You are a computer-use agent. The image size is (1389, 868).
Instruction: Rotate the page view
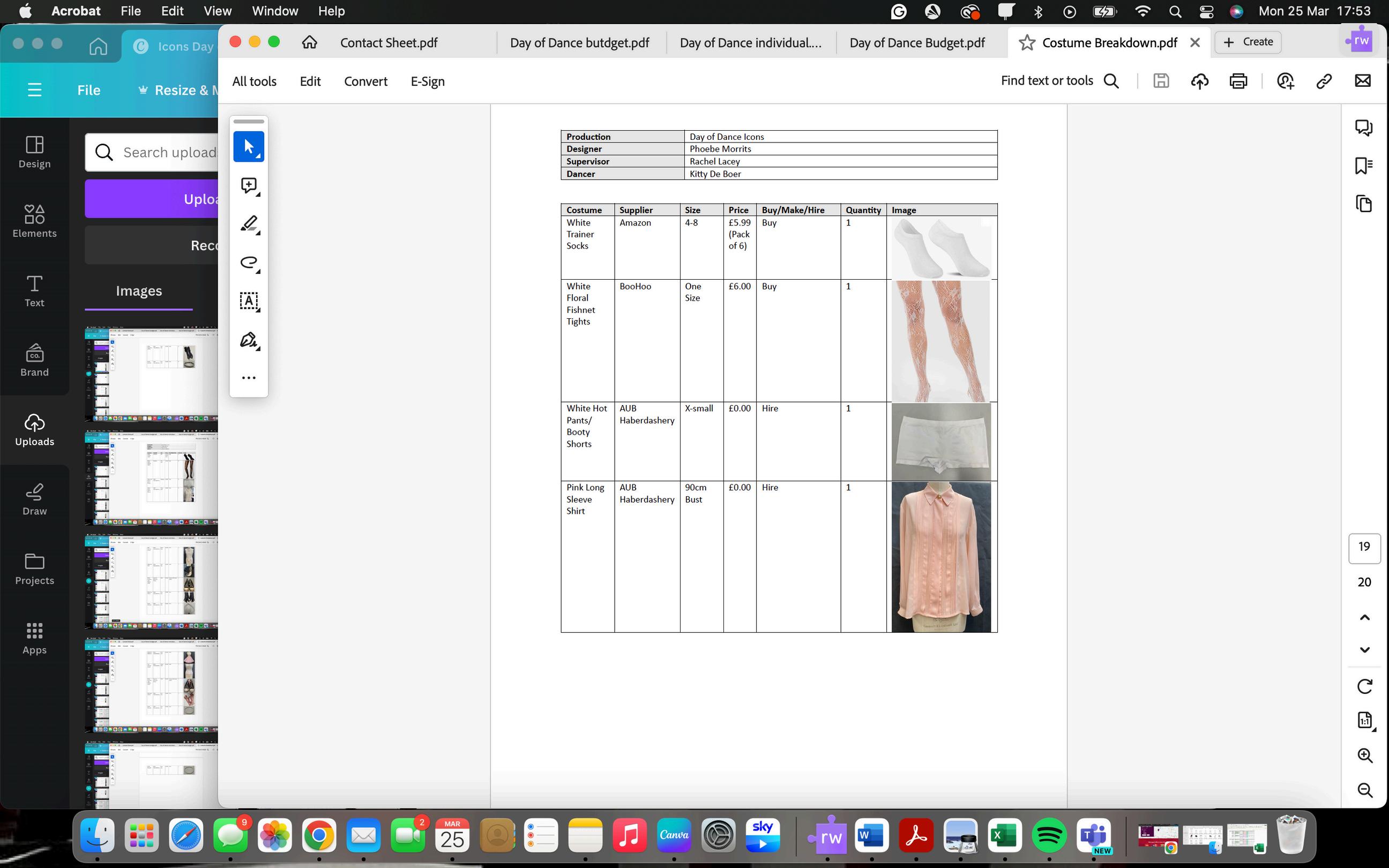1364,686
